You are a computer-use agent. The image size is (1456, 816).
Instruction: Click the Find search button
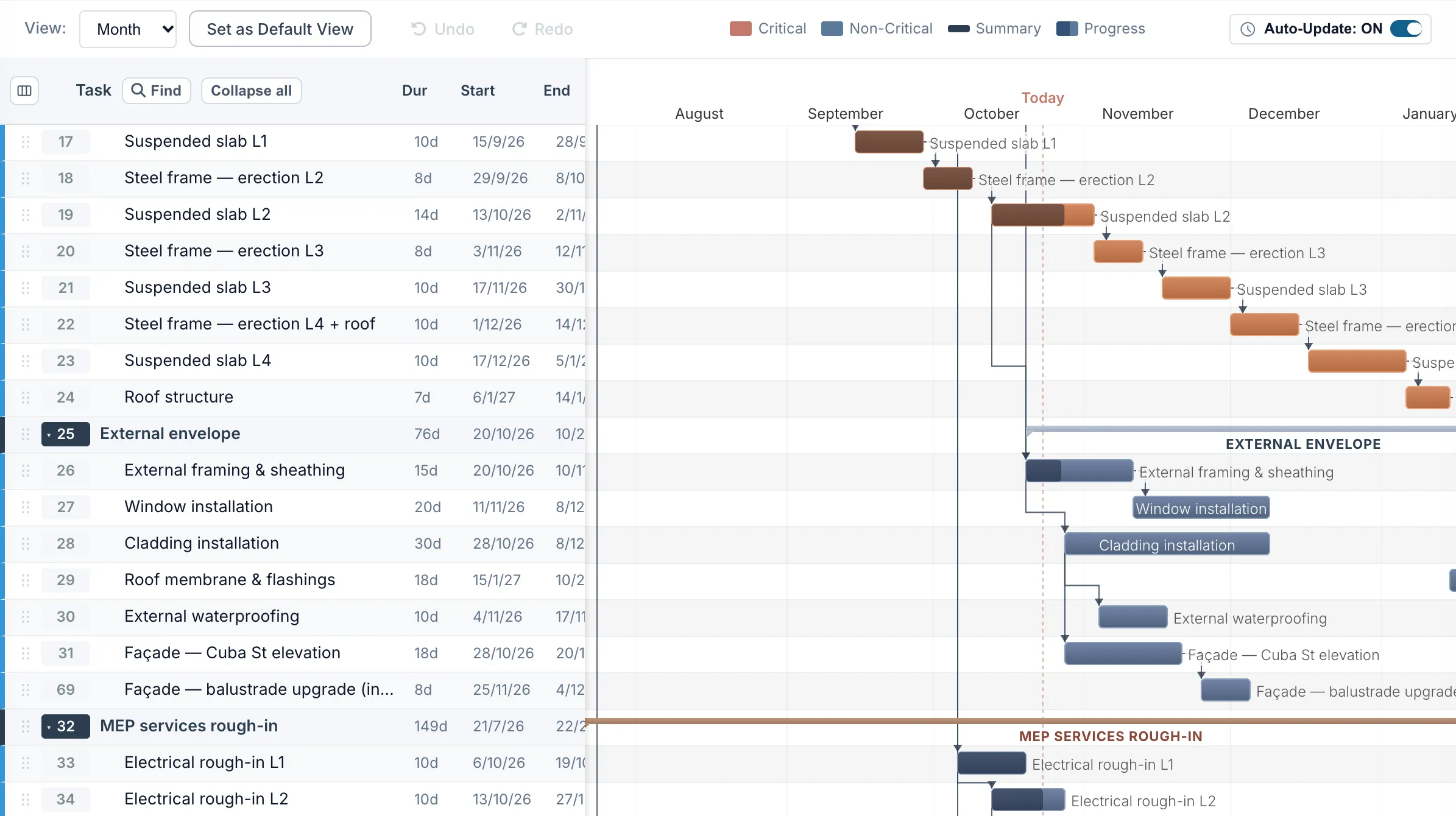[157, 91]
